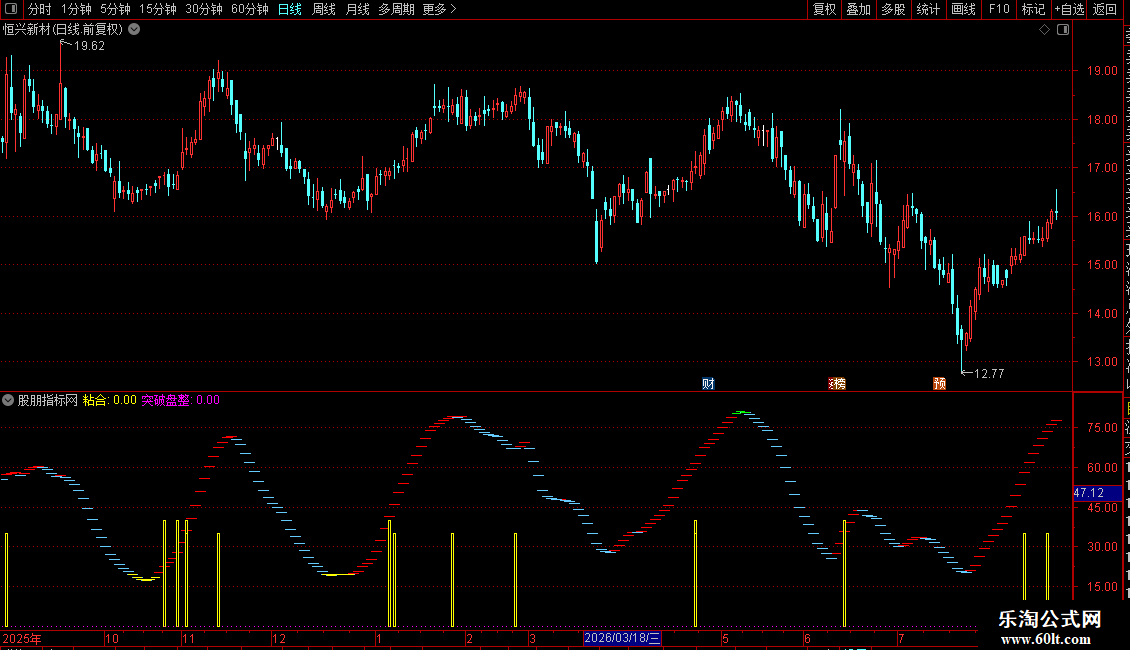Click the 预 forecast marker
This screenshot has width=1130, height=650.
tap(940, 383)
